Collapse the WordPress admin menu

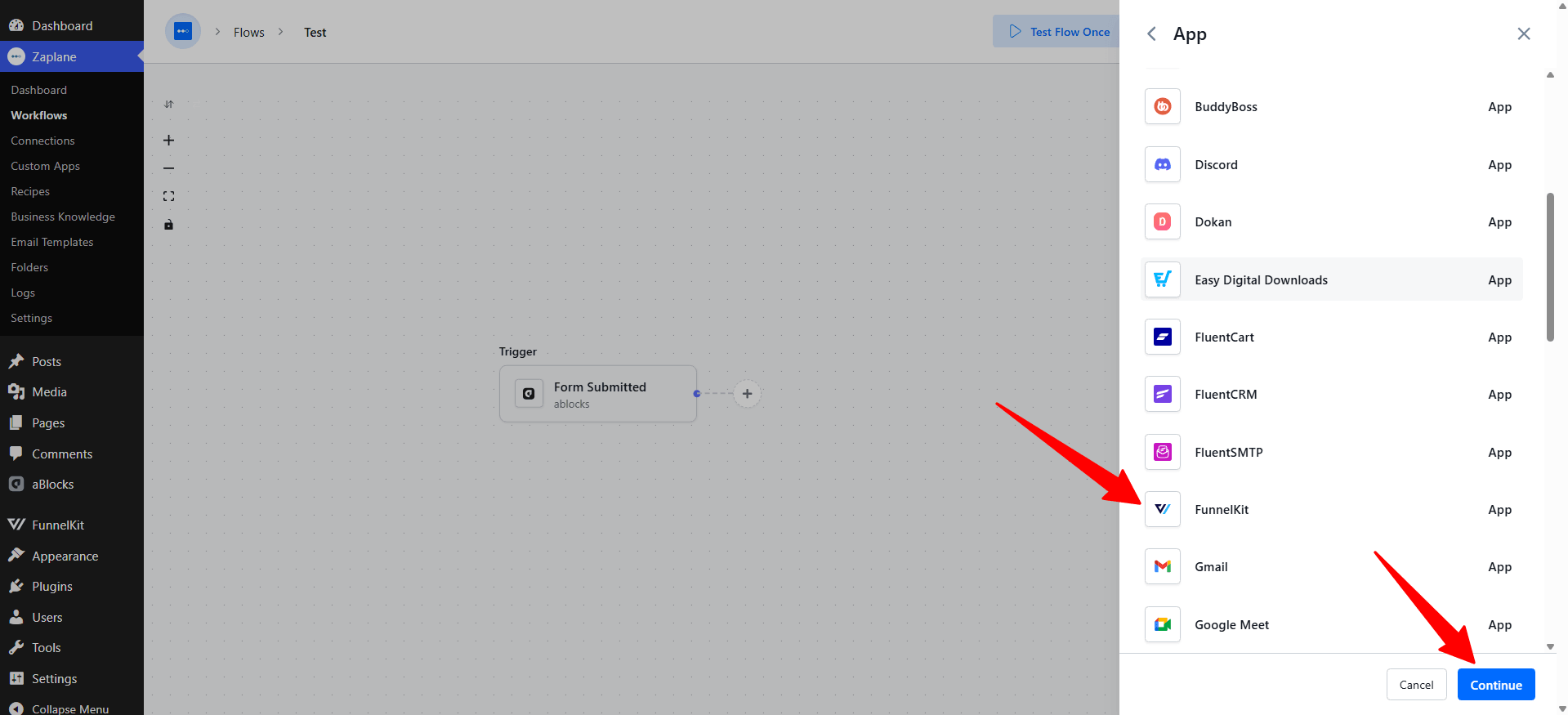coord(72,708)
